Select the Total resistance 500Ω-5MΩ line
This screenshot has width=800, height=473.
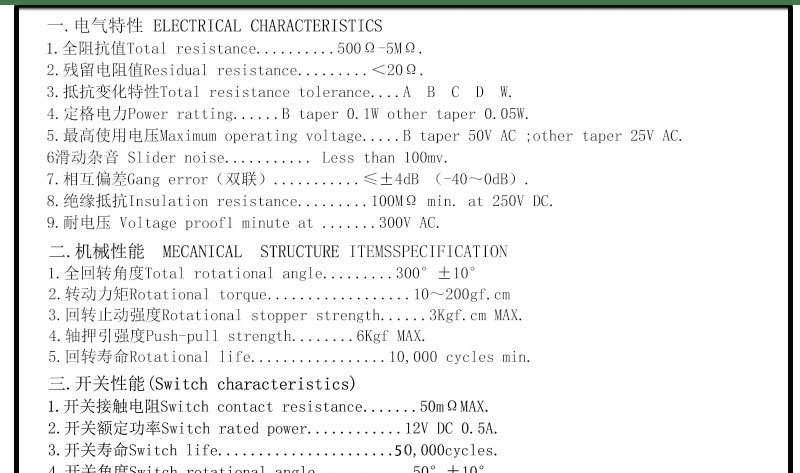(x=235, y=48)
